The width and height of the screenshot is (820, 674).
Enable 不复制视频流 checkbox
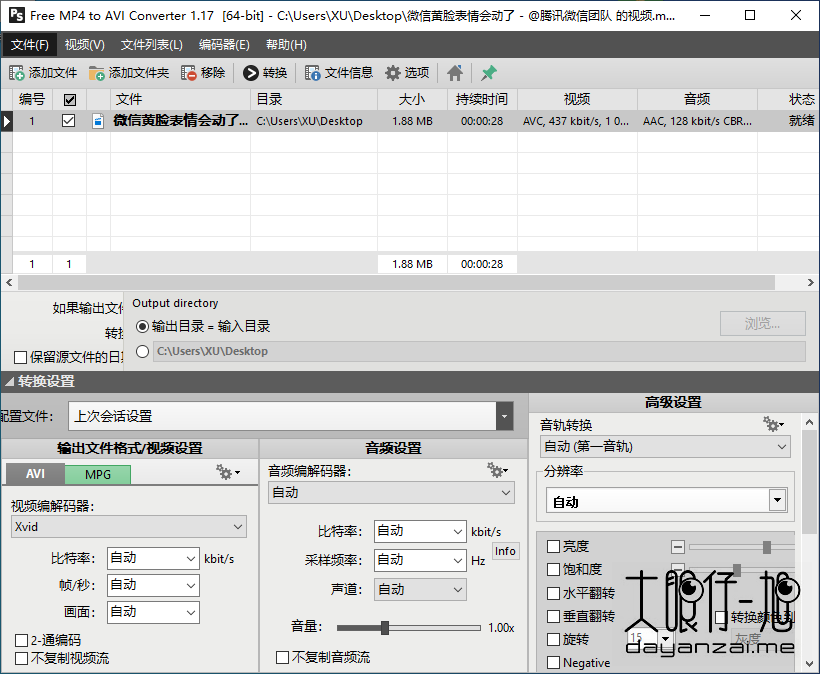(21, 658)
